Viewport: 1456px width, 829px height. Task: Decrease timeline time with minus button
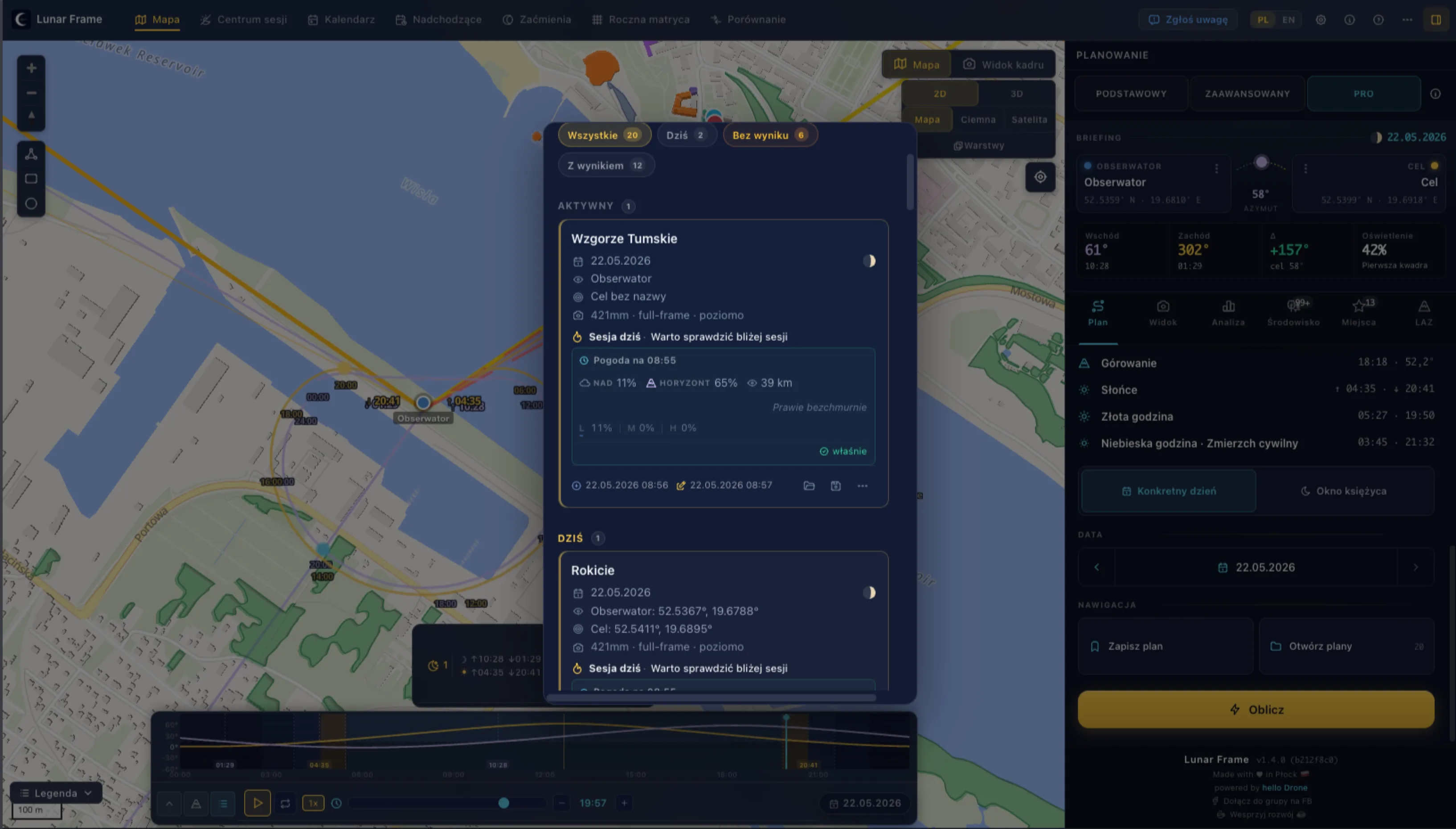pos(562,803)
